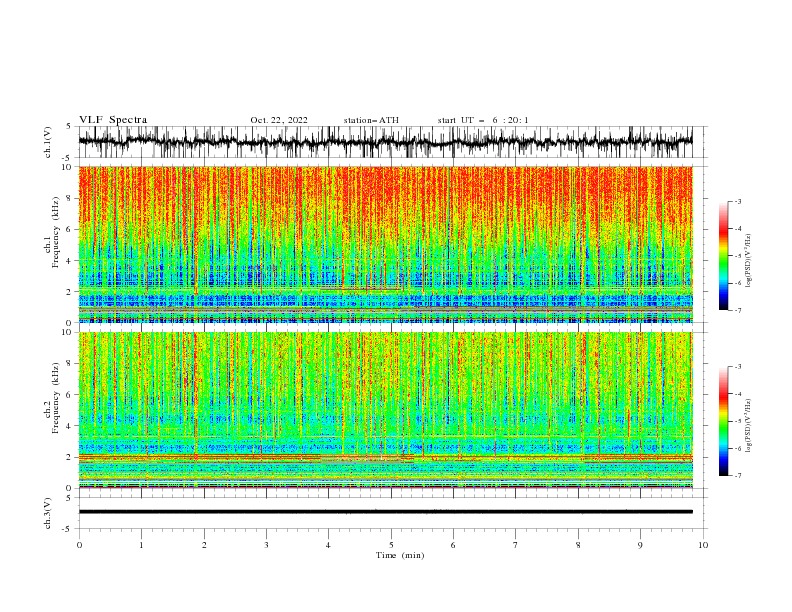792x612 pixels.
Task: Click the "Time (min)" axis label
Action: [400, 555]
